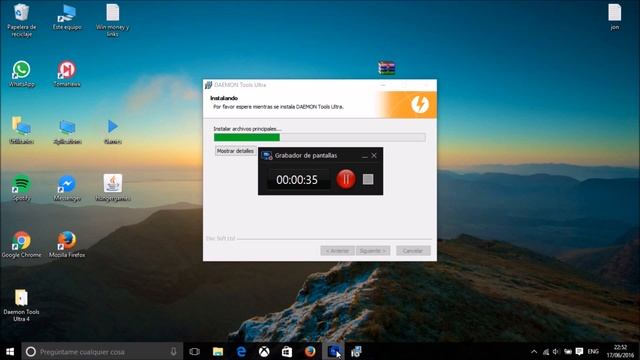Select the folder-with-monitor desktop icon
The width and height of the screenshot is (640, 360).
pos(21,131)
